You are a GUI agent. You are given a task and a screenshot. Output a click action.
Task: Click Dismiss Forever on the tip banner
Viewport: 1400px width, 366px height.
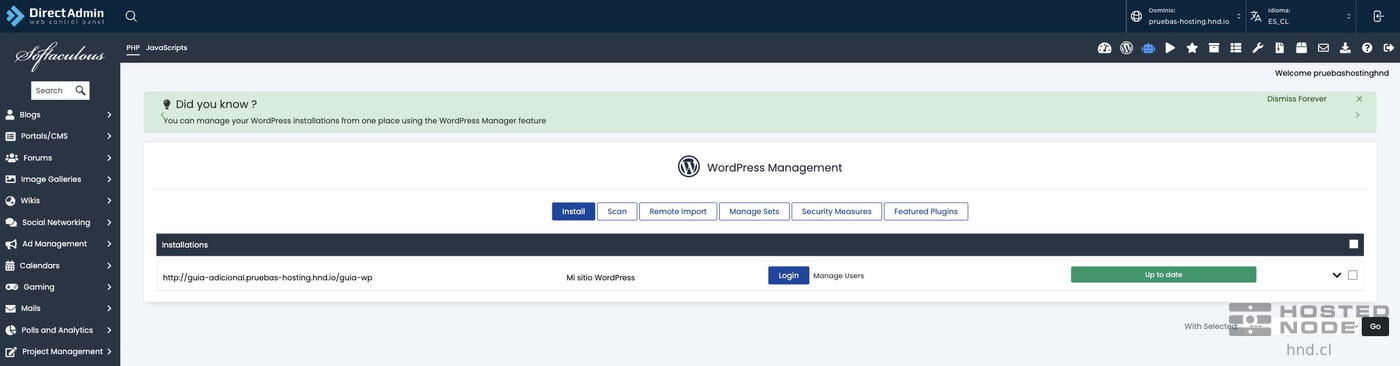pos(1297,99)
